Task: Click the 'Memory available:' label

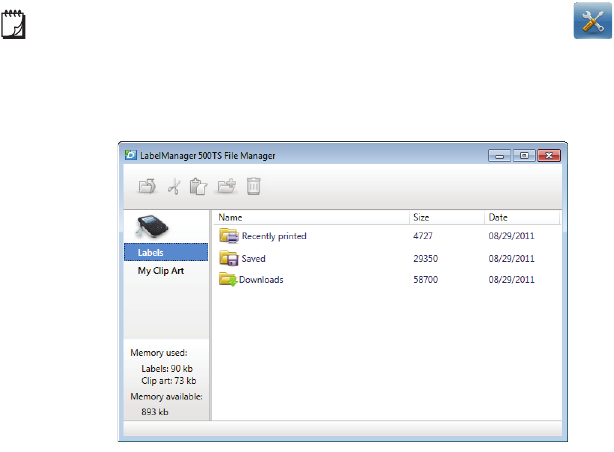Action: click(x=166, y=397)
